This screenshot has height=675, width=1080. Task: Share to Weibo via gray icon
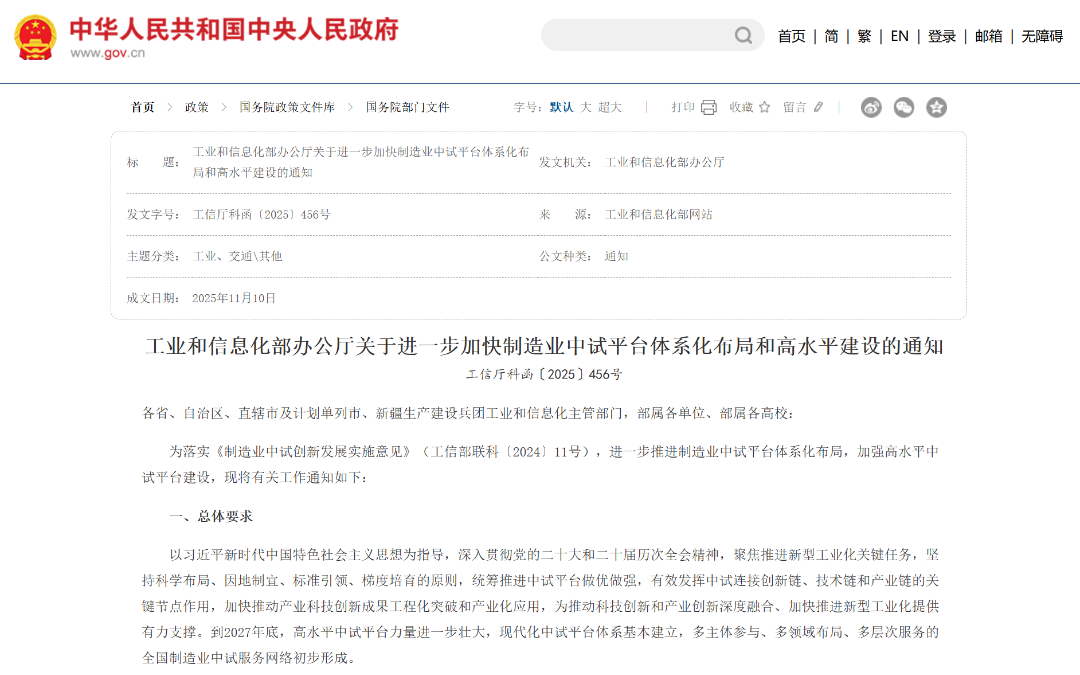[871, 107]
